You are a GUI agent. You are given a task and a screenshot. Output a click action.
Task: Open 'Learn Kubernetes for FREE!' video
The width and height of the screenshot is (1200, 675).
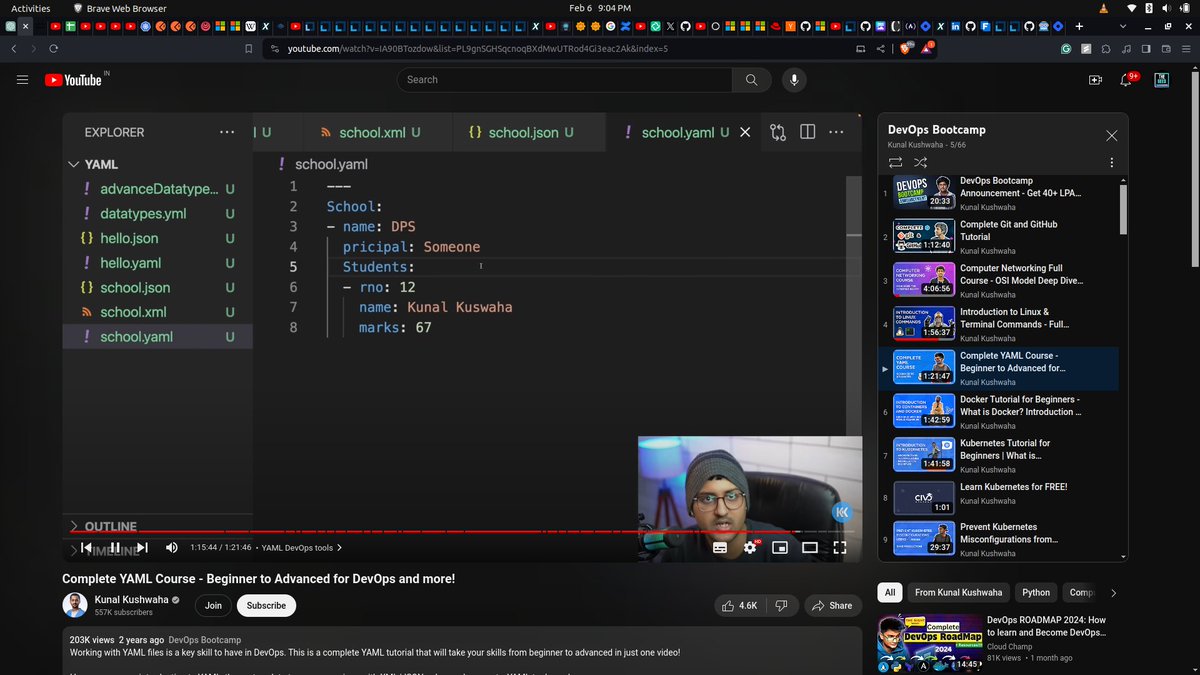(x=998, y=500)
